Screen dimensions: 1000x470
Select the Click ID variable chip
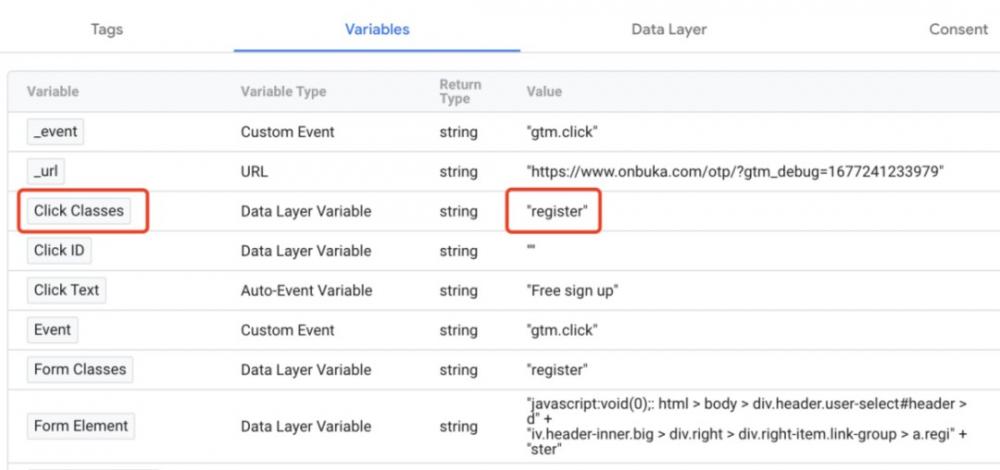coord(59,251)
